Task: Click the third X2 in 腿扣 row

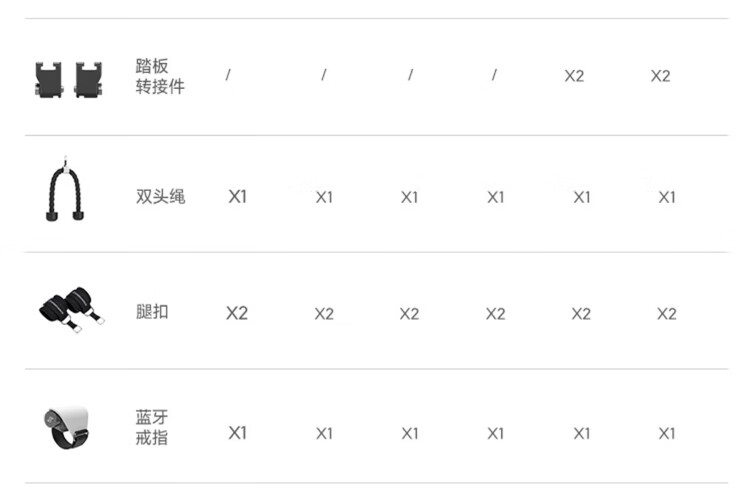Action: pyautogui.click(x=409, y=314)
